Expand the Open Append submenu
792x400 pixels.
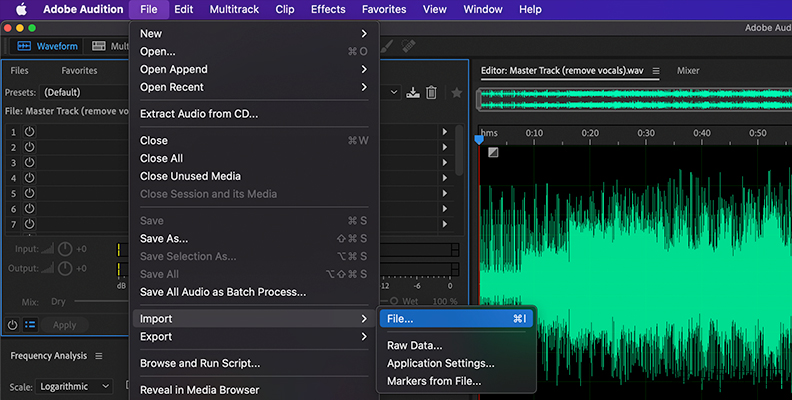click(254, 69)
